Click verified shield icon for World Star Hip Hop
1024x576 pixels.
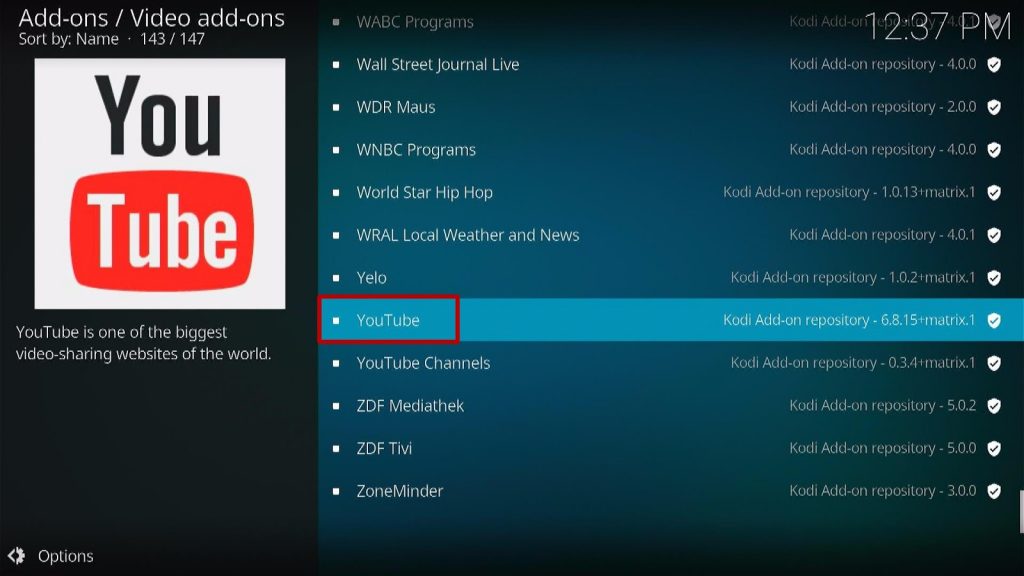pyautogui.click(x=994, y=193)
